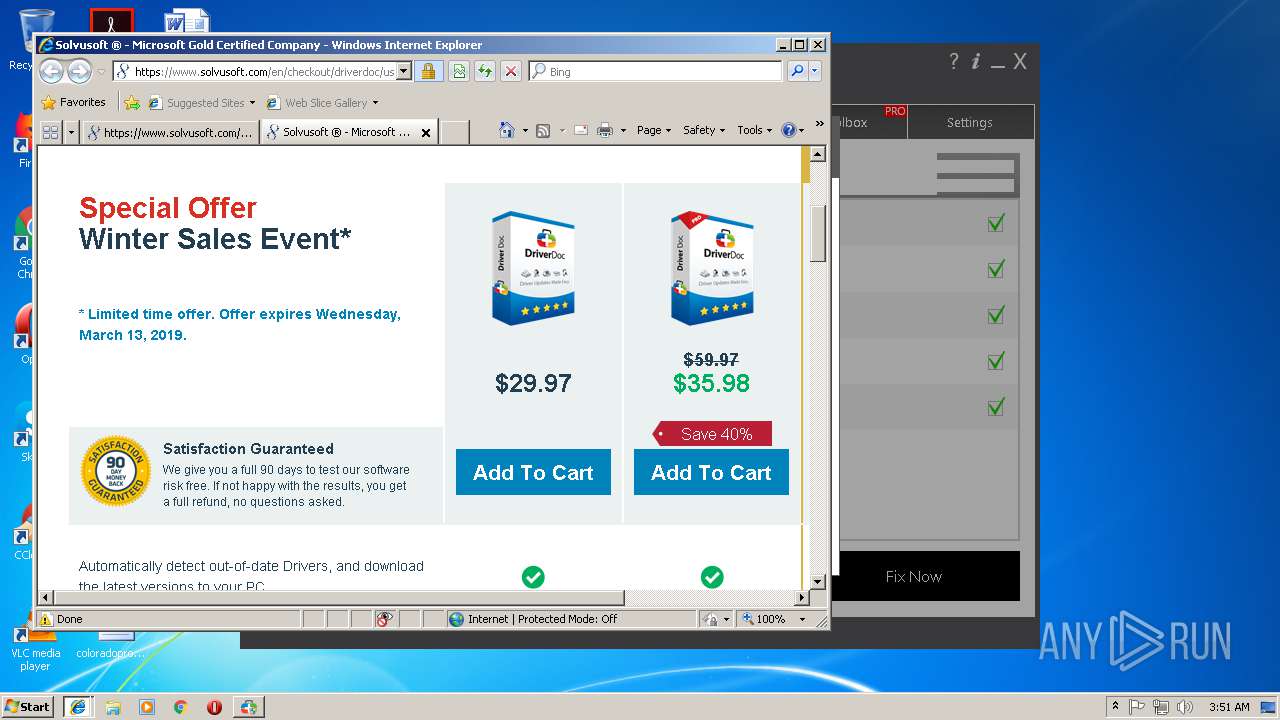Open the Page menu

[653, 130]
